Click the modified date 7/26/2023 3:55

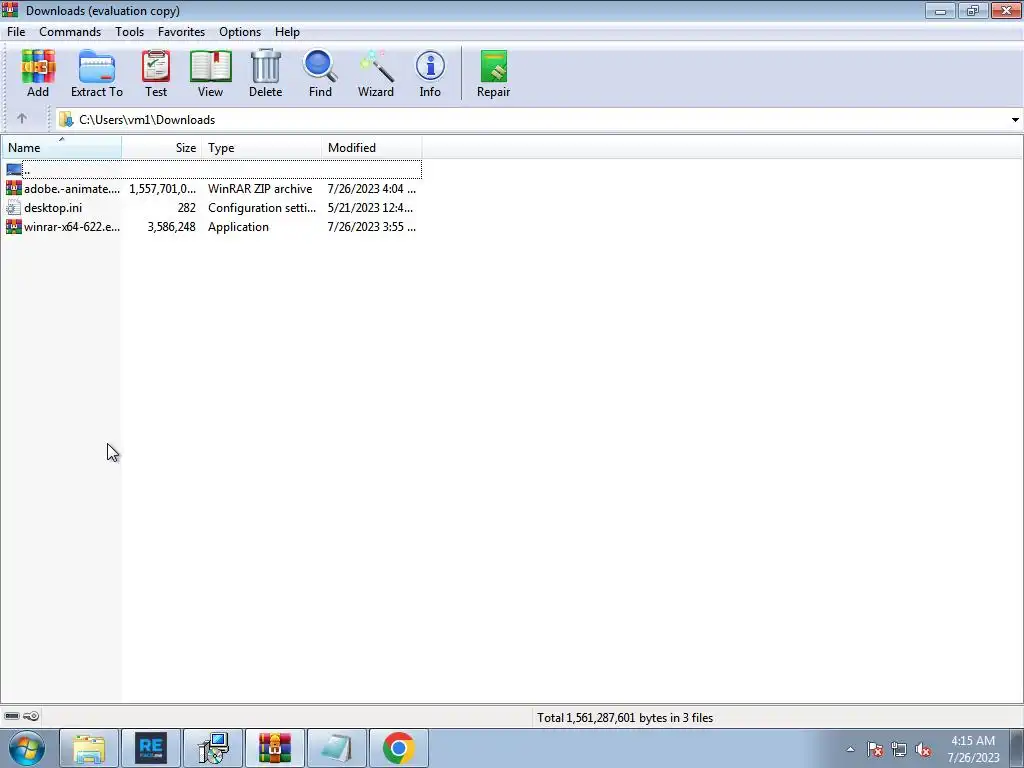pos(372,227)
